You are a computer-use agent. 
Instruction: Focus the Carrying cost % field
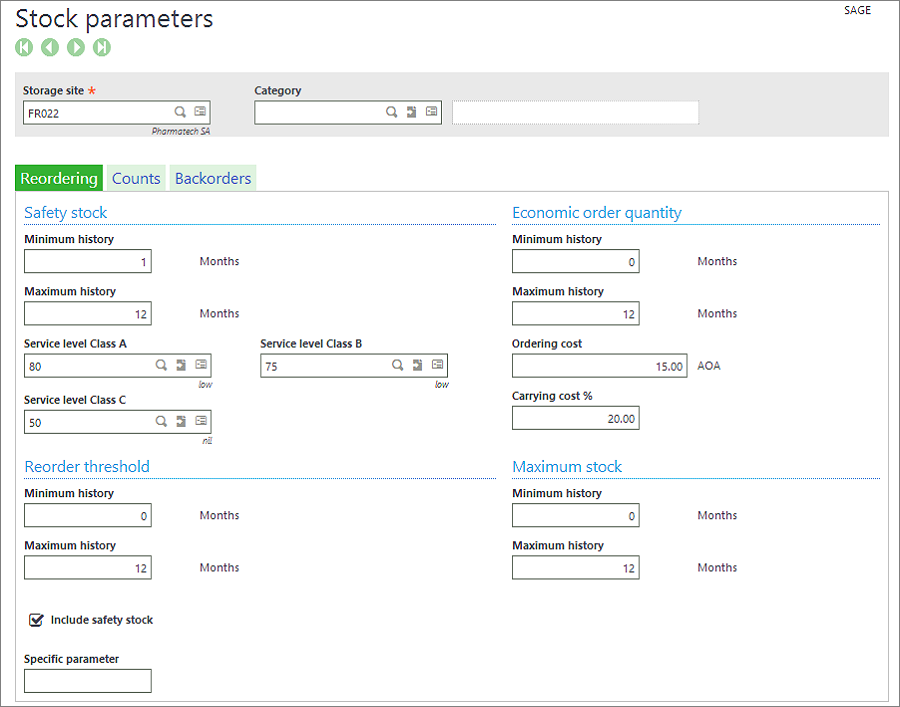pyautogui.click(x=576, y=418)
